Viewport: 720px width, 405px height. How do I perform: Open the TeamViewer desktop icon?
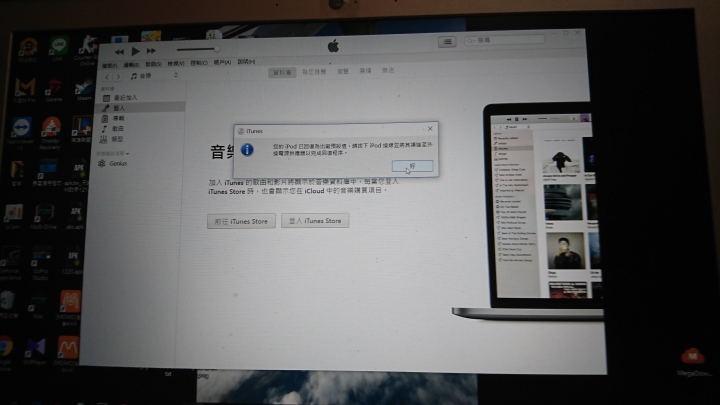21,133
